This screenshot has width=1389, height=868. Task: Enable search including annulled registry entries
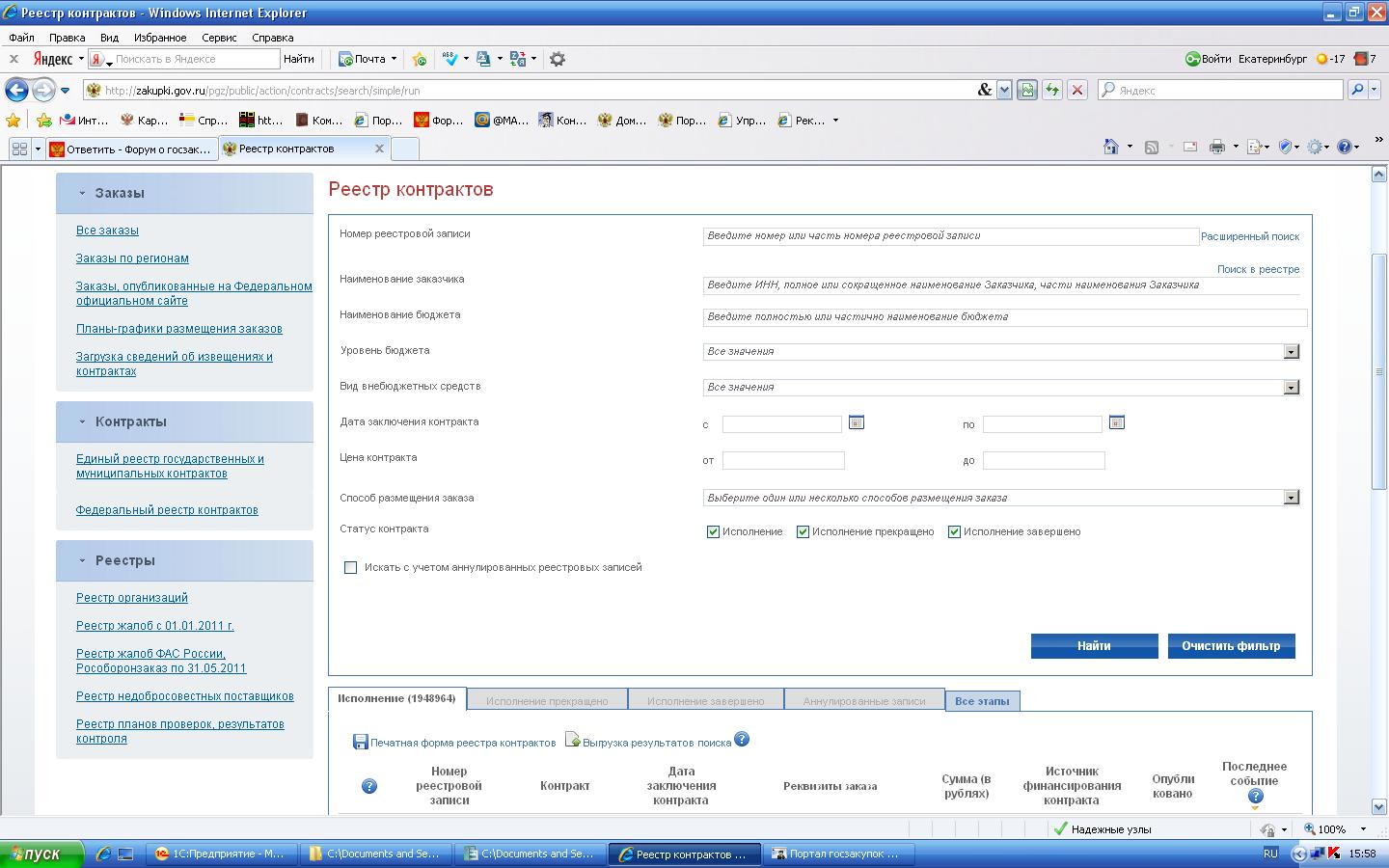coord(351,567)
